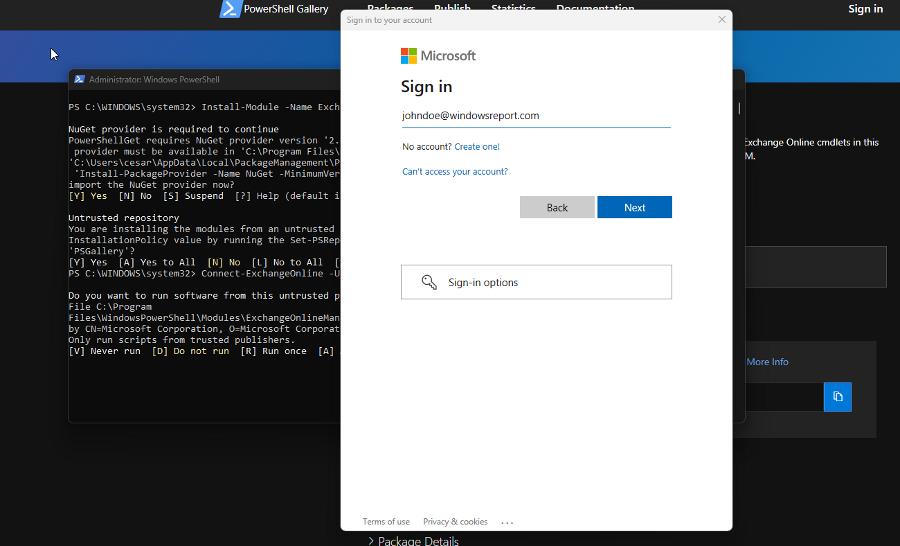
Task: Close the Sign in to your account dialog
Action: click(721, 20)
